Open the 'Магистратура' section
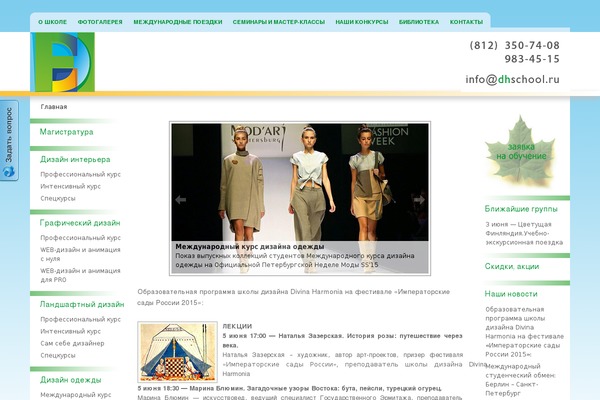Viewport: 600px width, 400px height. pos(67,132)
